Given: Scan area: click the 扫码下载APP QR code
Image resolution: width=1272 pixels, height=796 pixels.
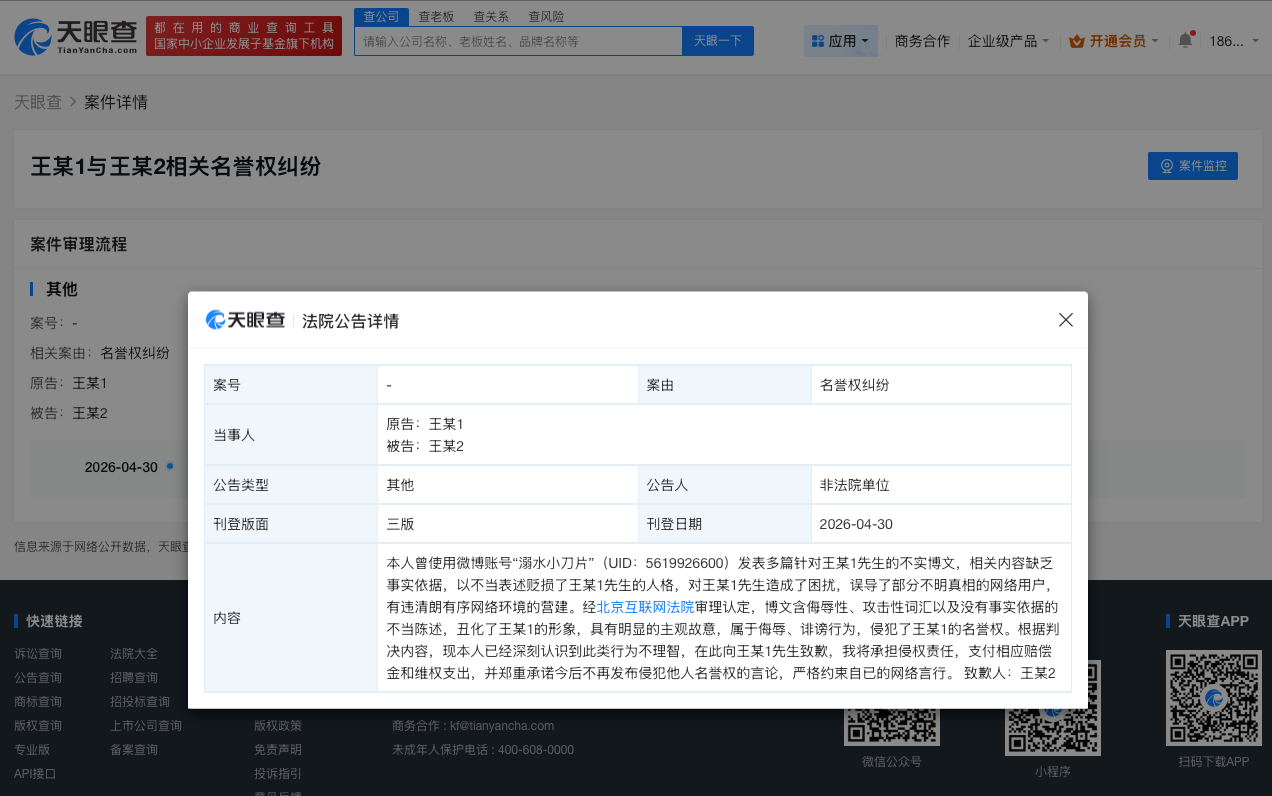Looking at the screenshot, I should click(1213, 697).
